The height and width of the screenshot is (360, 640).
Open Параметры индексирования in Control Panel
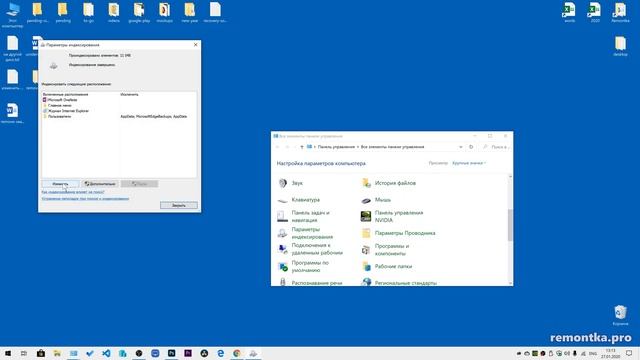(305, 233)
